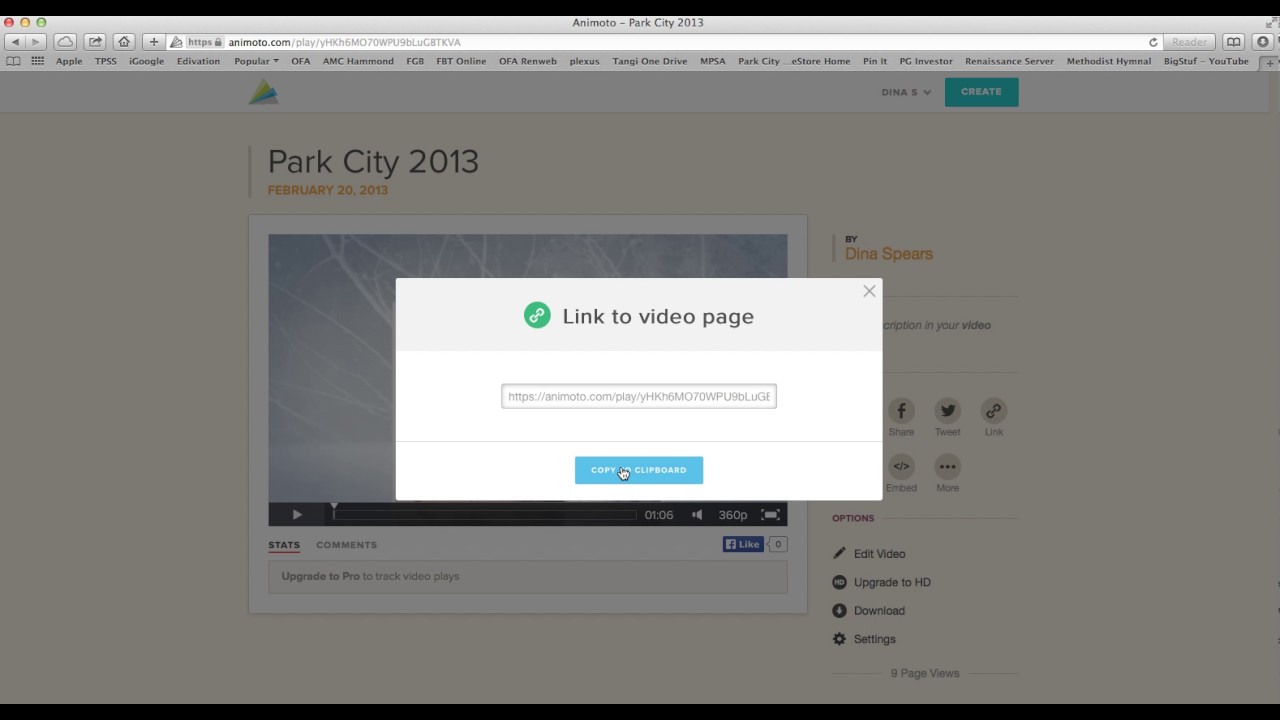Open the Renaissance Server bookmark
The image size is (1280, 720).
coord(1009,61)
